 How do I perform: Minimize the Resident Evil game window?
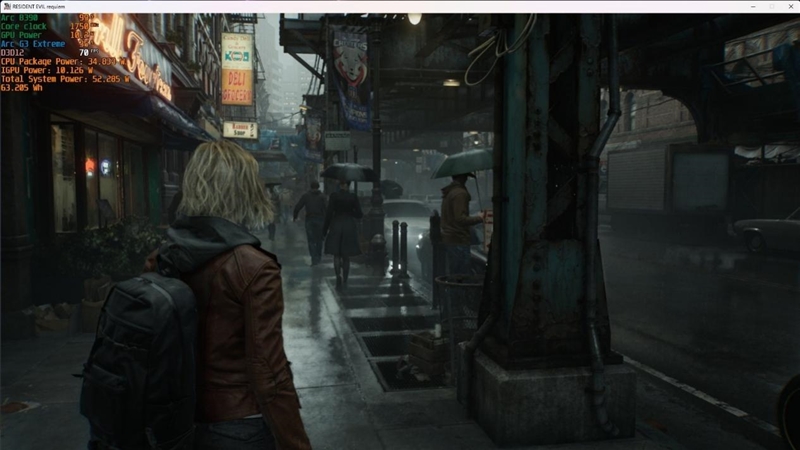[753, 7]
